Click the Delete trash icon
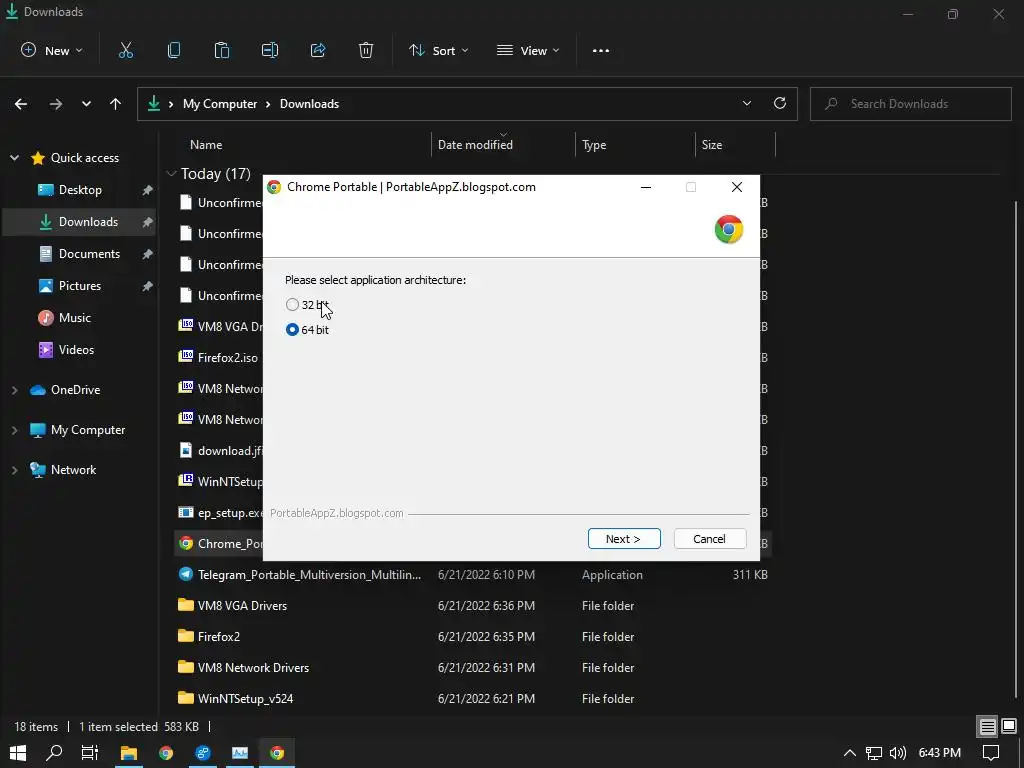1024x768 pixels. pyautogui.click(x=366, y=50)
